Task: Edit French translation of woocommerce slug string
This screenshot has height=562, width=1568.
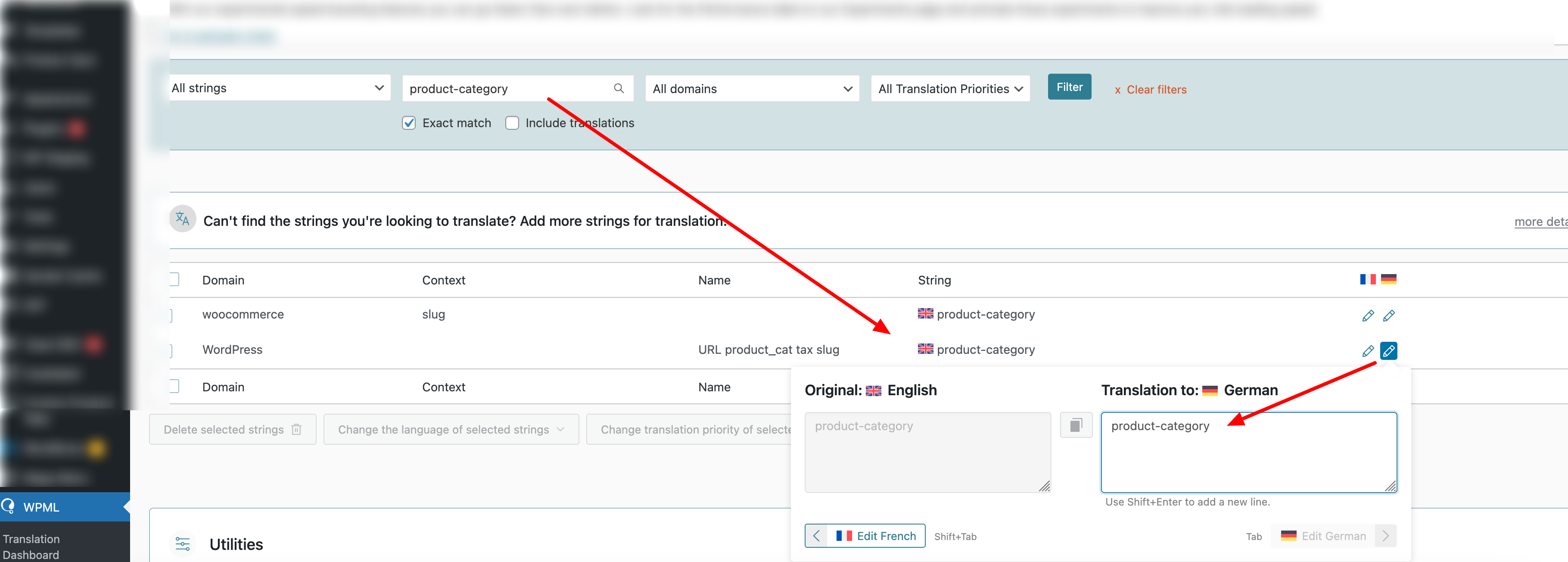Action: click(x=1367, y=315)
